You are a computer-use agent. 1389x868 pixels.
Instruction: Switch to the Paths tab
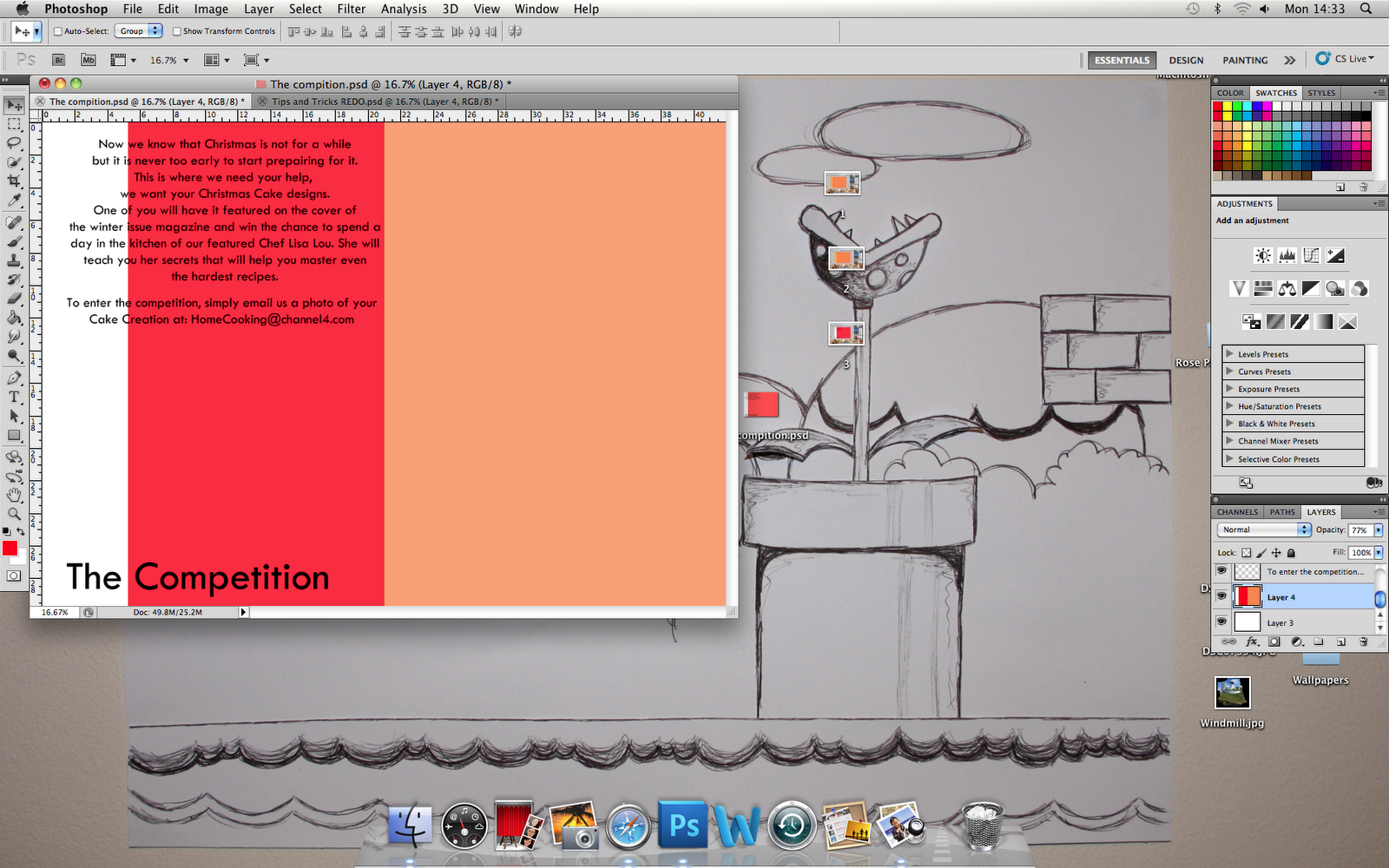click(x=1282, y=512)
